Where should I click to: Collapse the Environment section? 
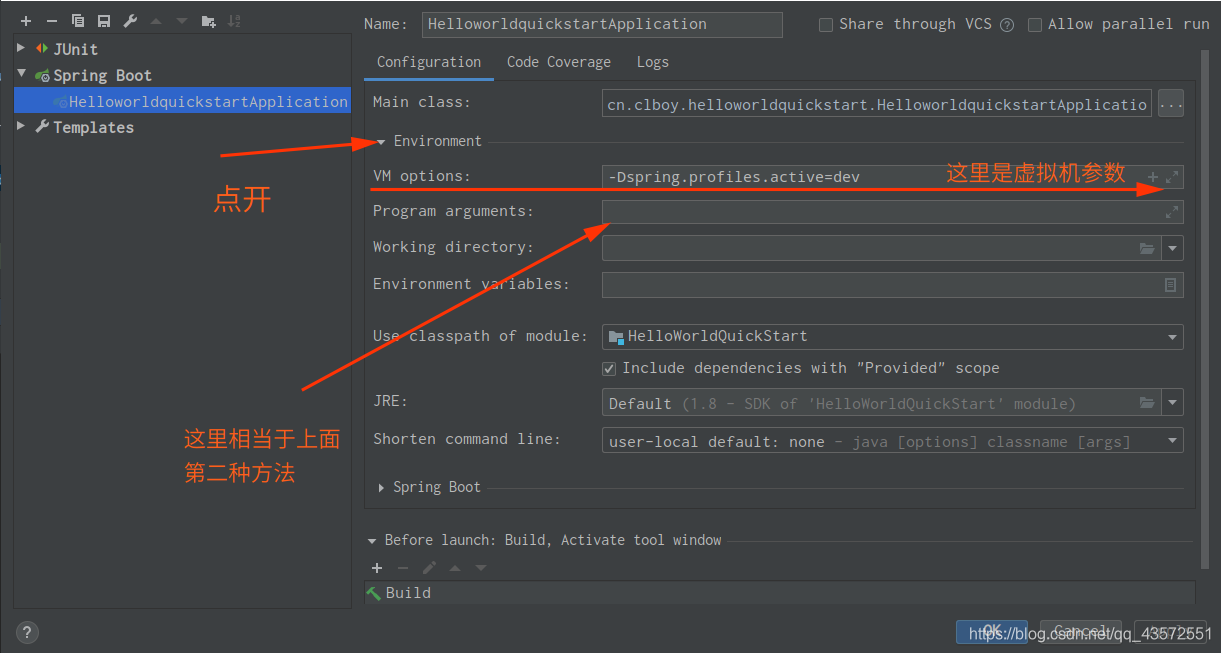pyautogui.click(x=381, y=142)
